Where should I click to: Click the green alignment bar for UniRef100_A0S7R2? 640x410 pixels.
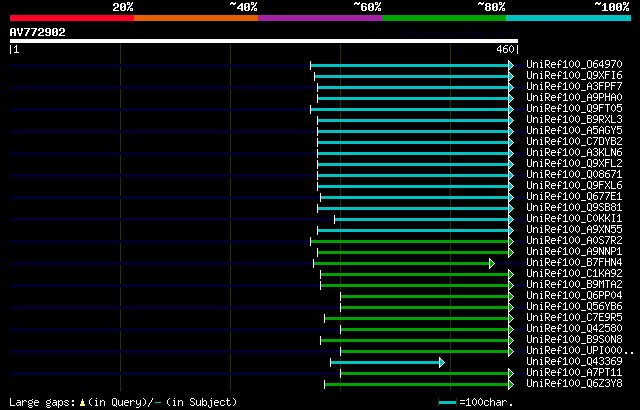click(409, 242)
